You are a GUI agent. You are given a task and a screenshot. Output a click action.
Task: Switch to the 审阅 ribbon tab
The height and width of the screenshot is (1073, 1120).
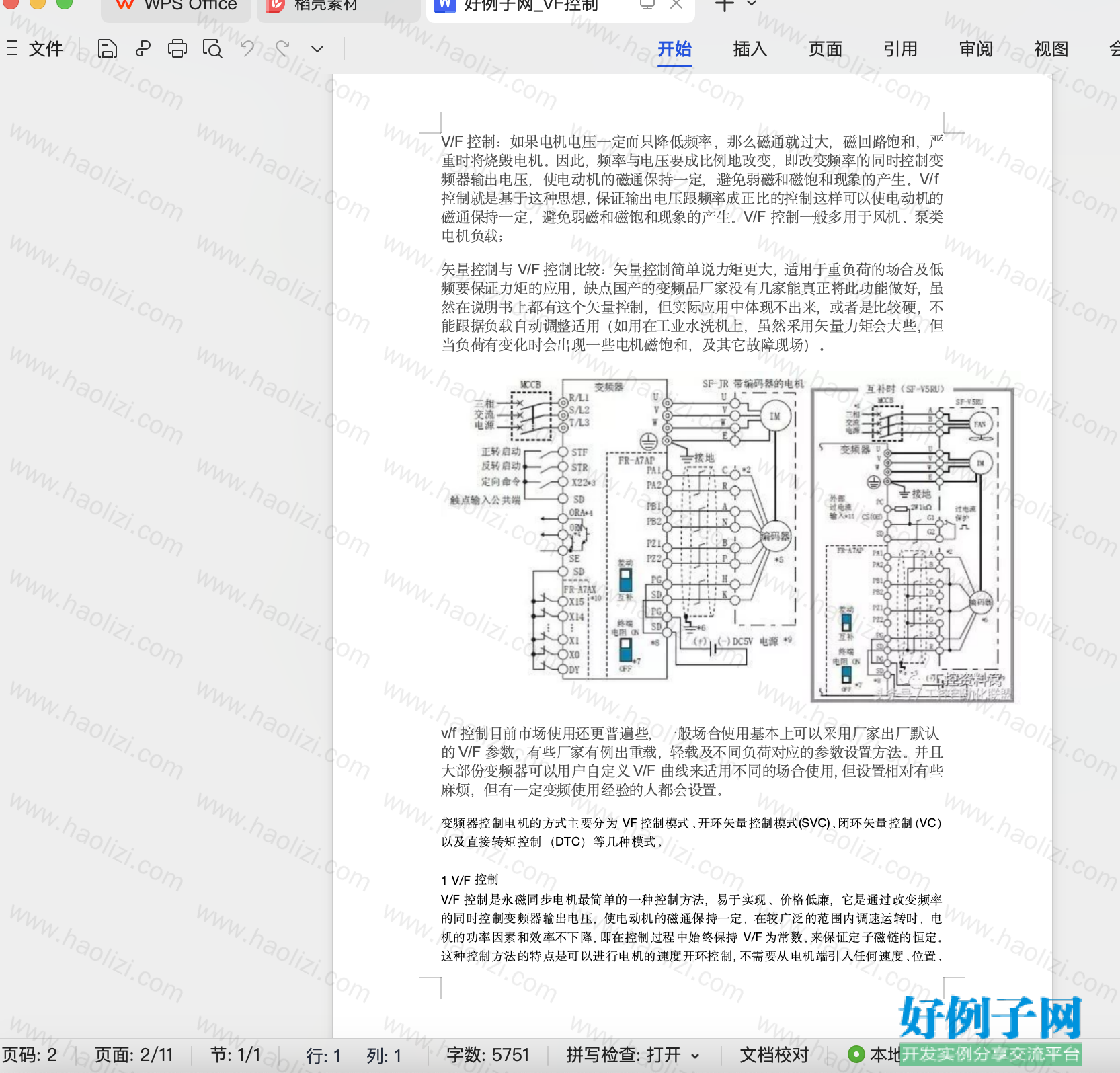click(975, 49)
